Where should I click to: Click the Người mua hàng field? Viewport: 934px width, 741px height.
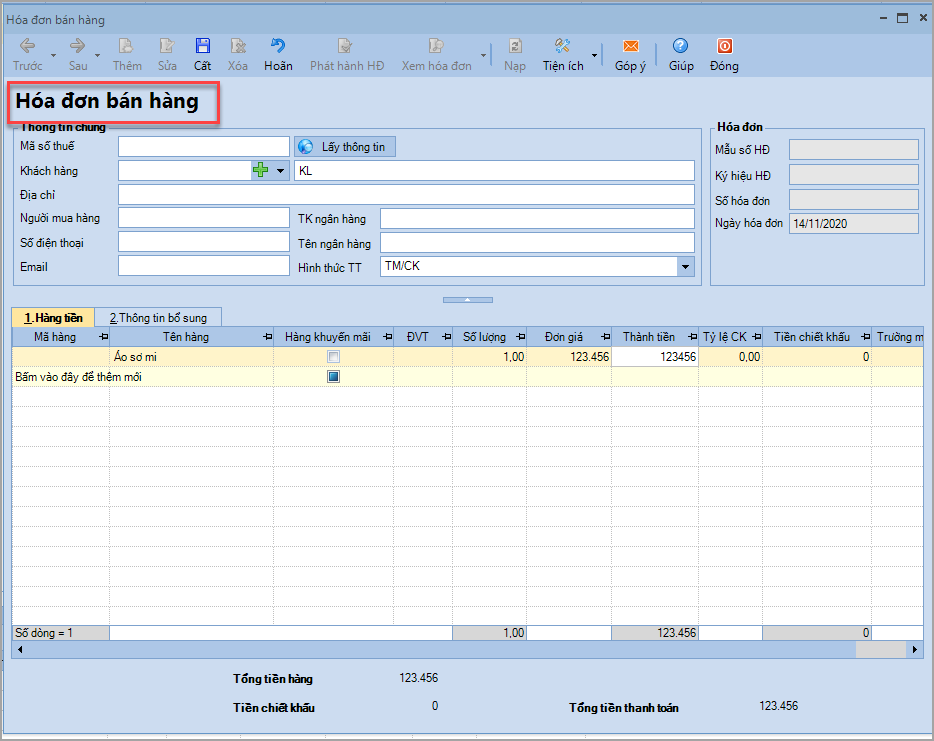[x=204, y=218]
